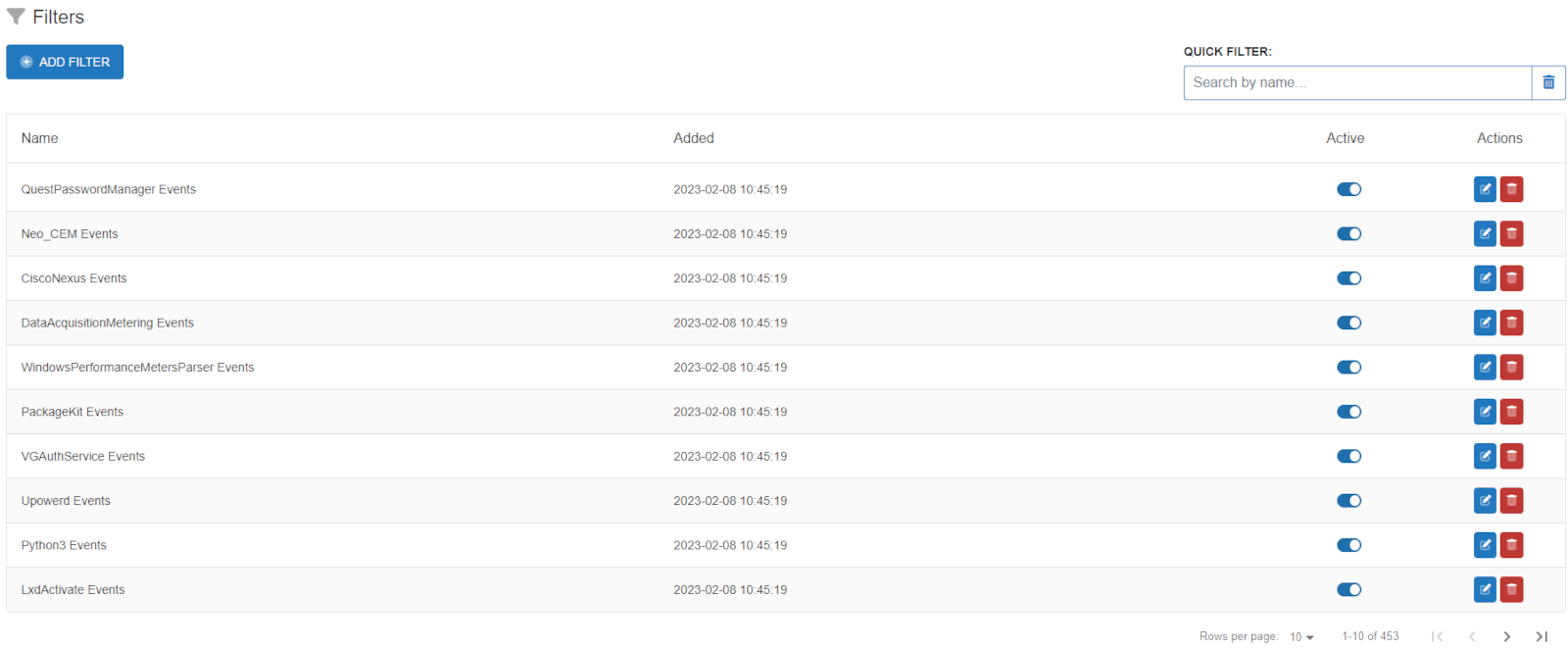Edit the CiscoNexus Events filter
1568x648 pixels.
pyautogui.click(x=1485, y=278)
